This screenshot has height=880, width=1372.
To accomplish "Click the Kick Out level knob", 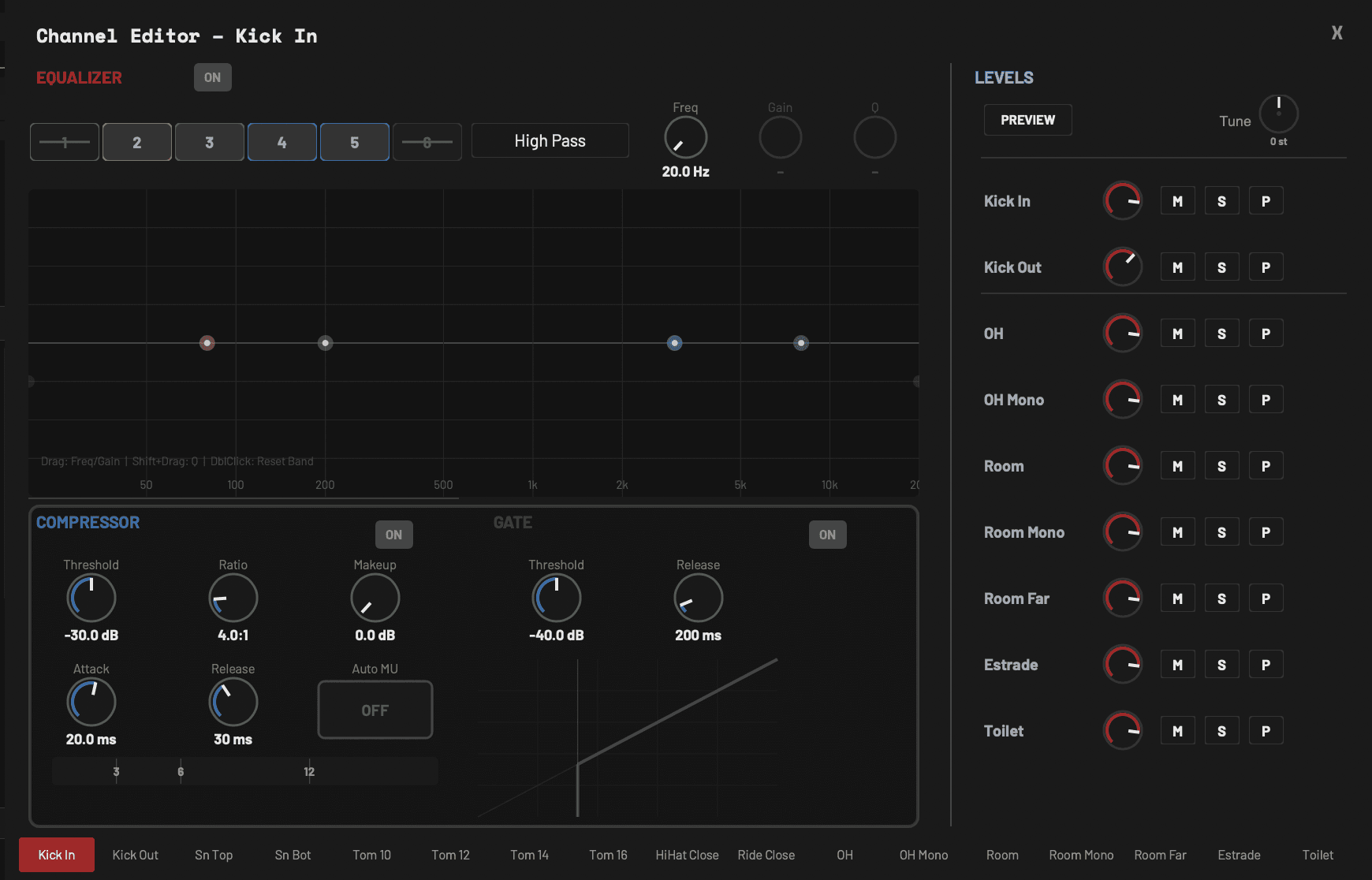I will pos(1123,267).
